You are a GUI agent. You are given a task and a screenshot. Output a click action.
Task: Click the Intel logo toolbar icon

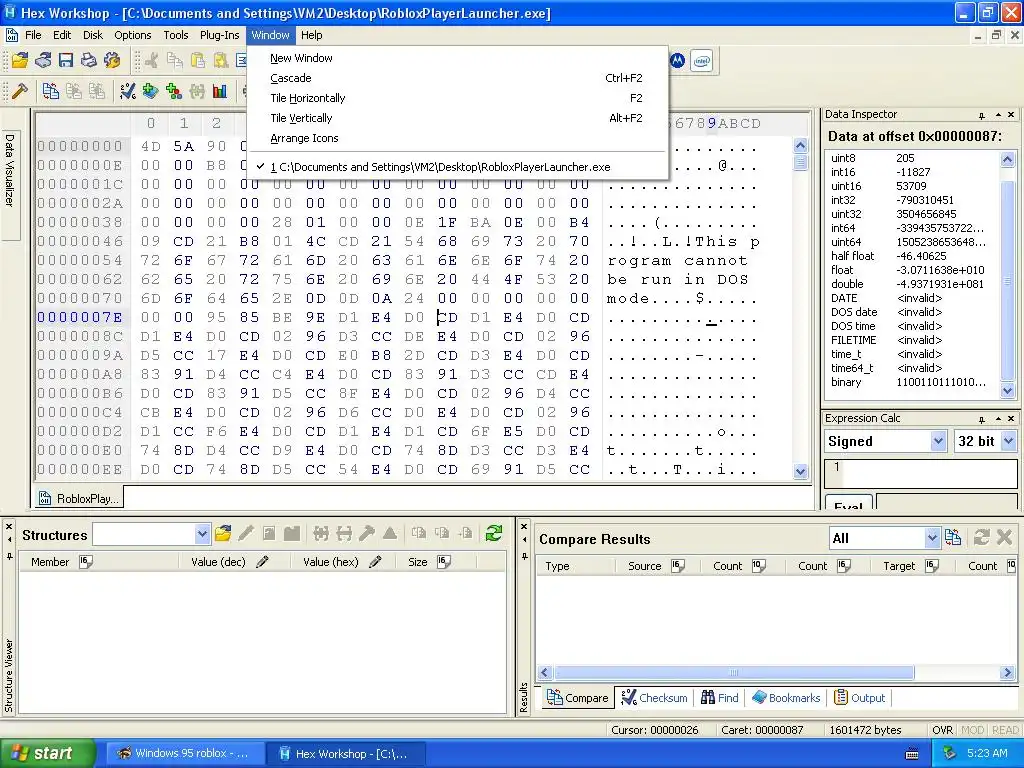701,61
